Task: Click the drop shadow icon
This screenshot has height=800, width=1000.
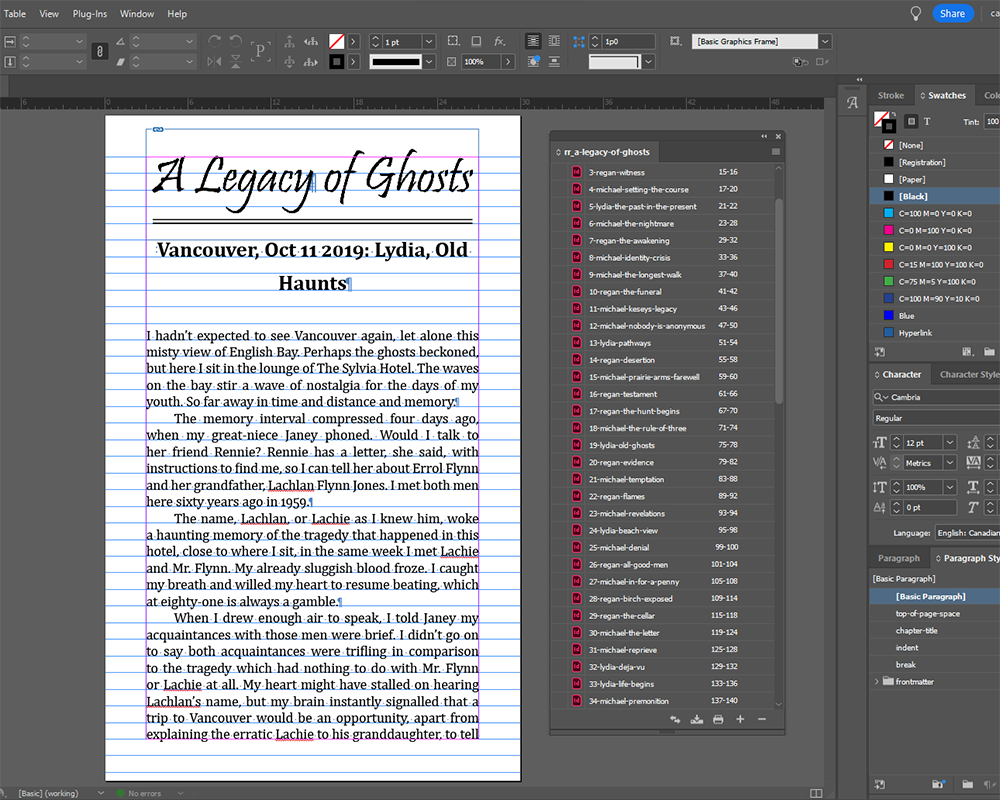Action: [x=476, y=41]
